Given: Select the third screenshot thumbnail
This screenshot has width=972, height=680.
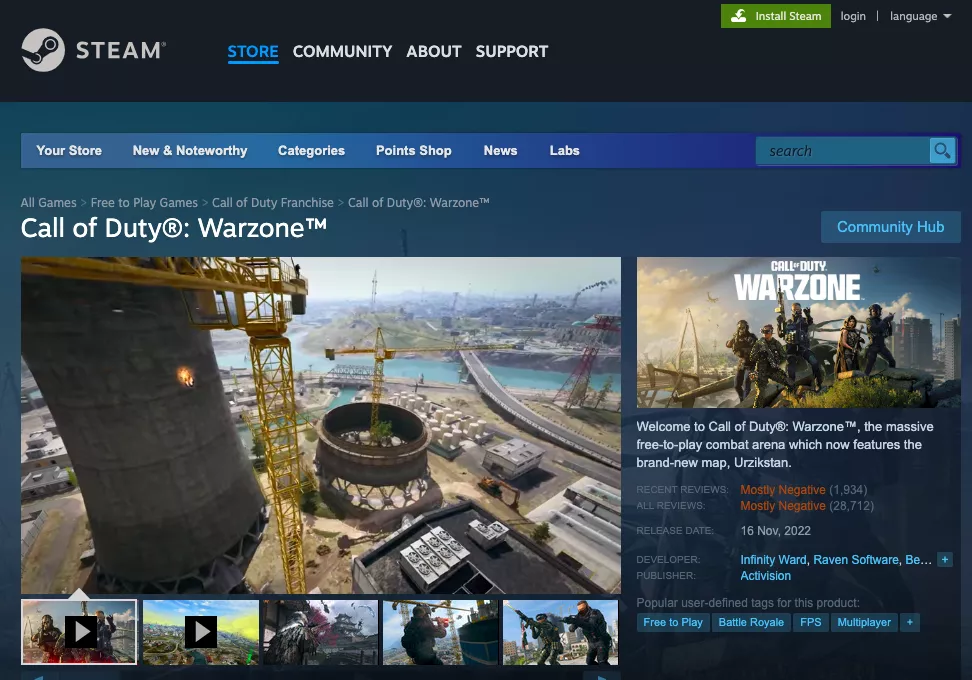Looking at the screenshot, I should tap(320, 632).
